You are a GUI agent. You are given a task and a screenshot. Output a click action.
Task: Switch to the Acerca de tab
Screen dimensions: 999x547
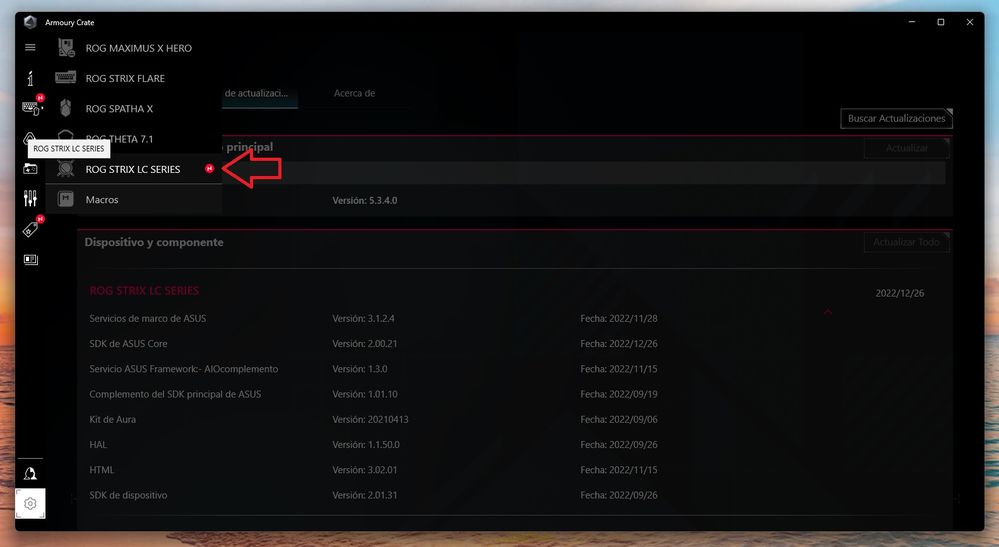coord(354,93)
